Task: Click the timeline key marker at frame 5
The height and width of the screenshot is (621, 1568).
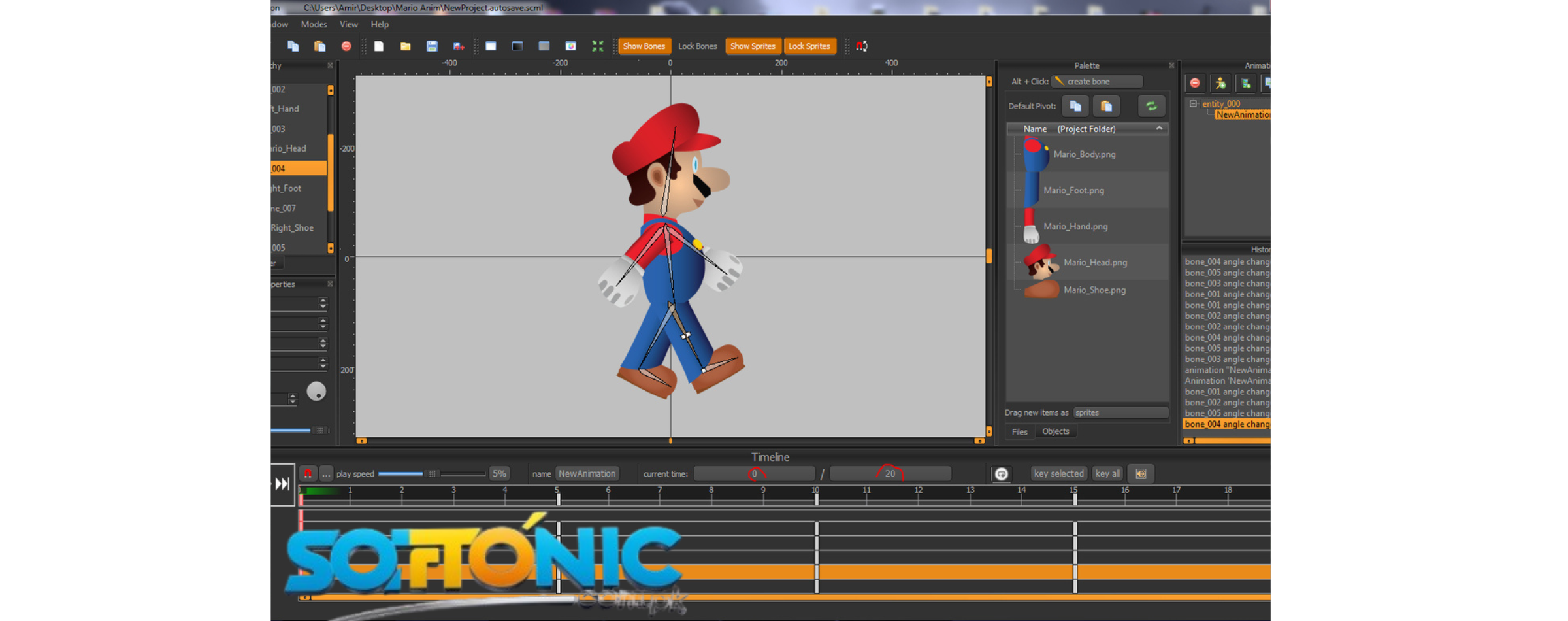Action: [558, 499]
